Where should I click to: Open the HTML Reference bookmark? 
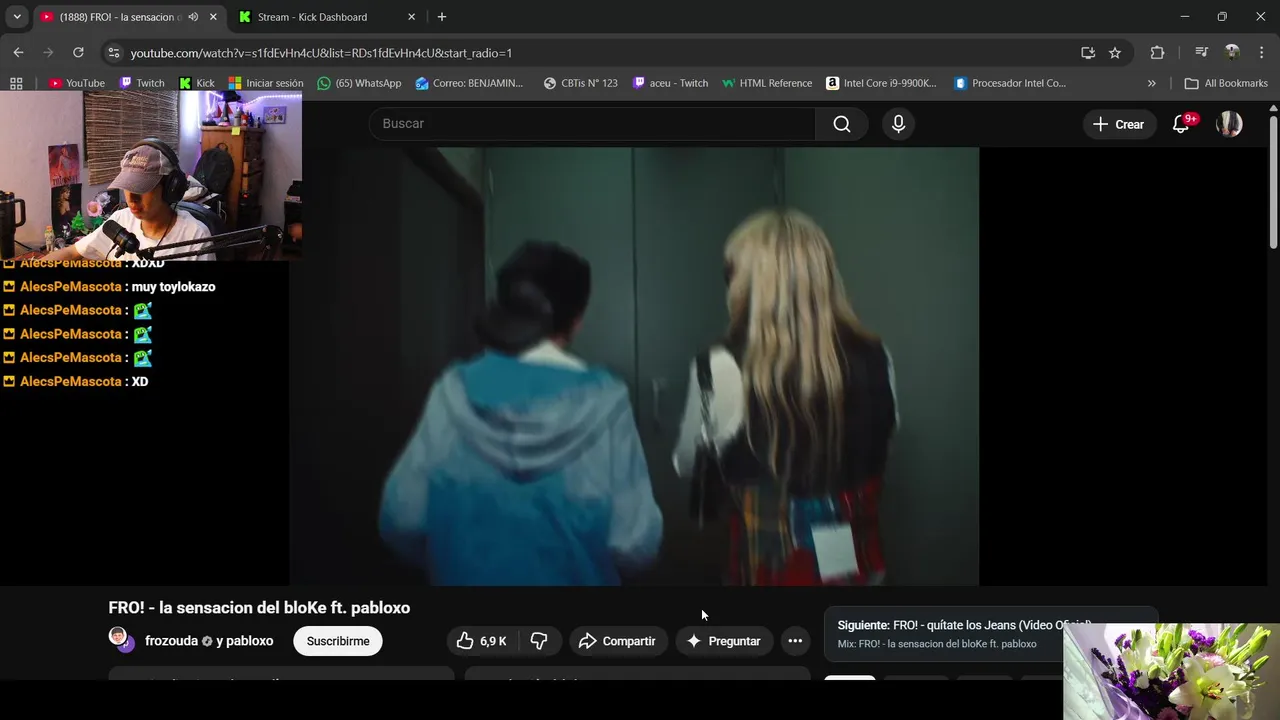pyautogui.click(x=767, y=83)
